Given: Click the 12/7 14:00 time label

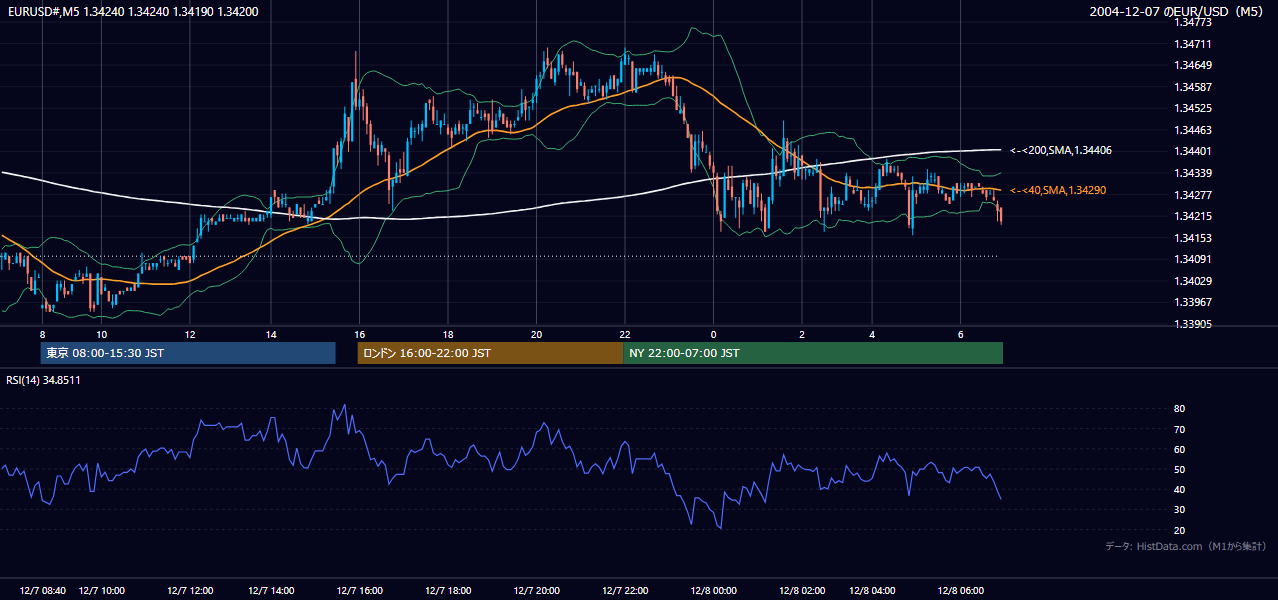Looking at the screenshot, I should (x=271, y=591).
